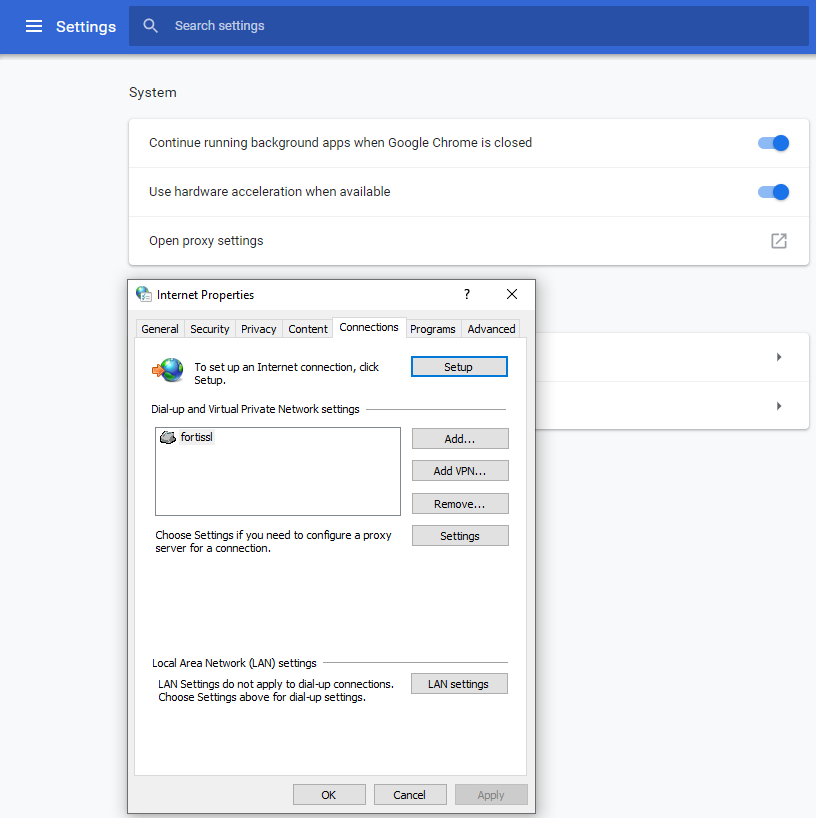
Task: Open proxy settings via the external link icon
Action: click(x=778, y=240)
